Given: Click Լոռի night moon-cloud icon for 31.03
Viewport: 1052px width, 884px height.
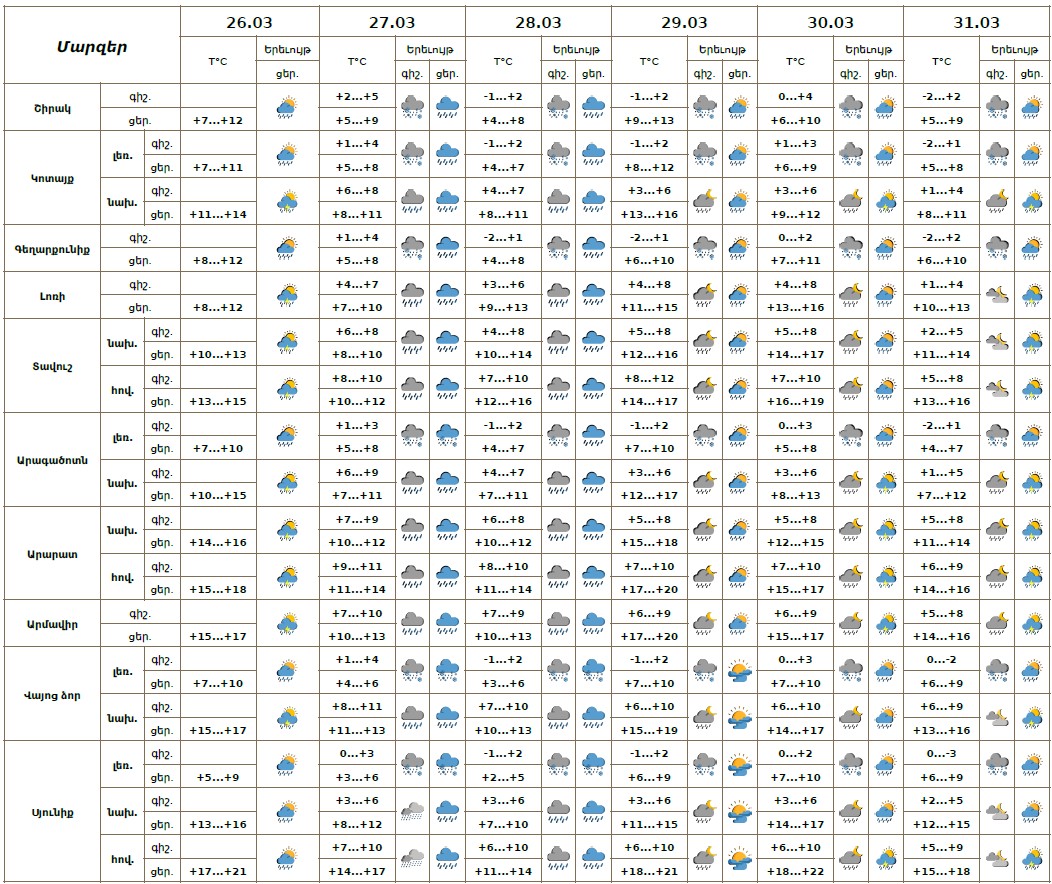Looking at the screenshot, I should pyautogui.click(x=997, y=294).
